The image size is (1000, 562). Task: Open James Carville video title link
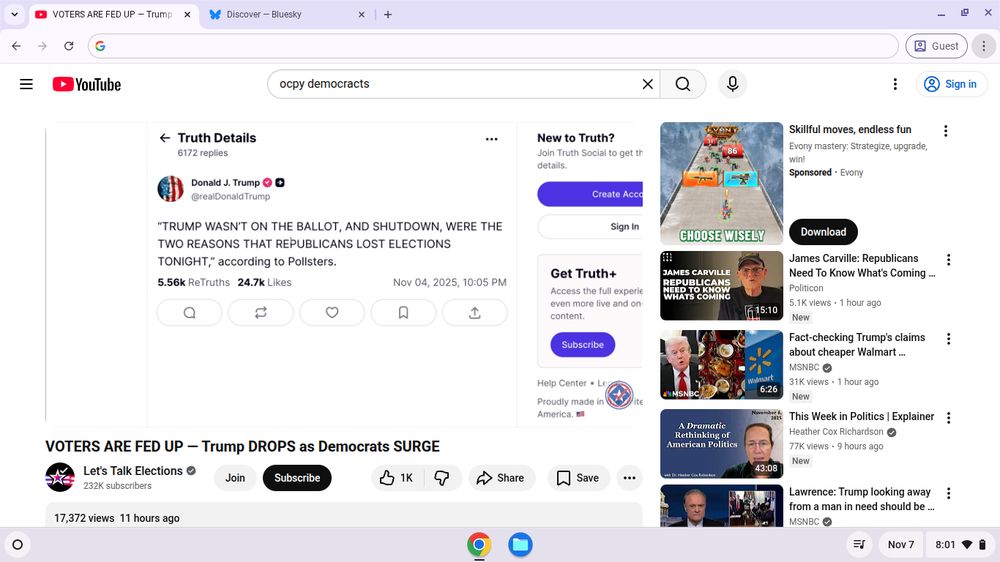click(x=862, y=265)
